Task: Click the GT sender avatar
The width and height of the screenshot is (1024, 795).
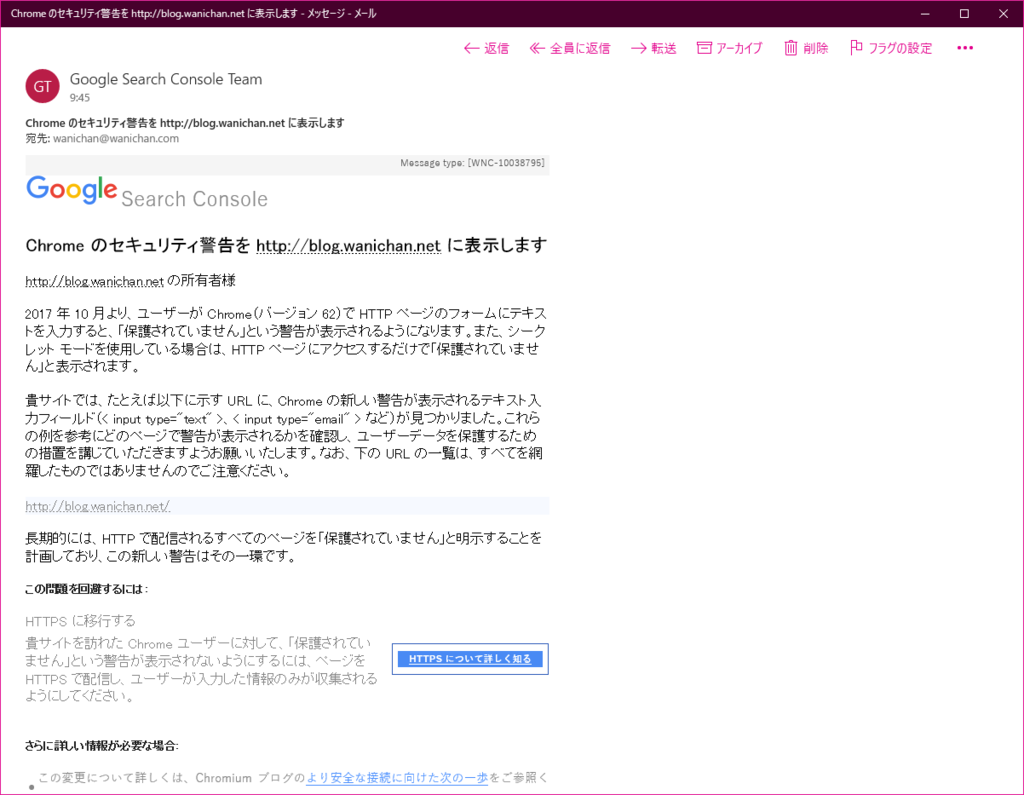Action: (42, 86)
